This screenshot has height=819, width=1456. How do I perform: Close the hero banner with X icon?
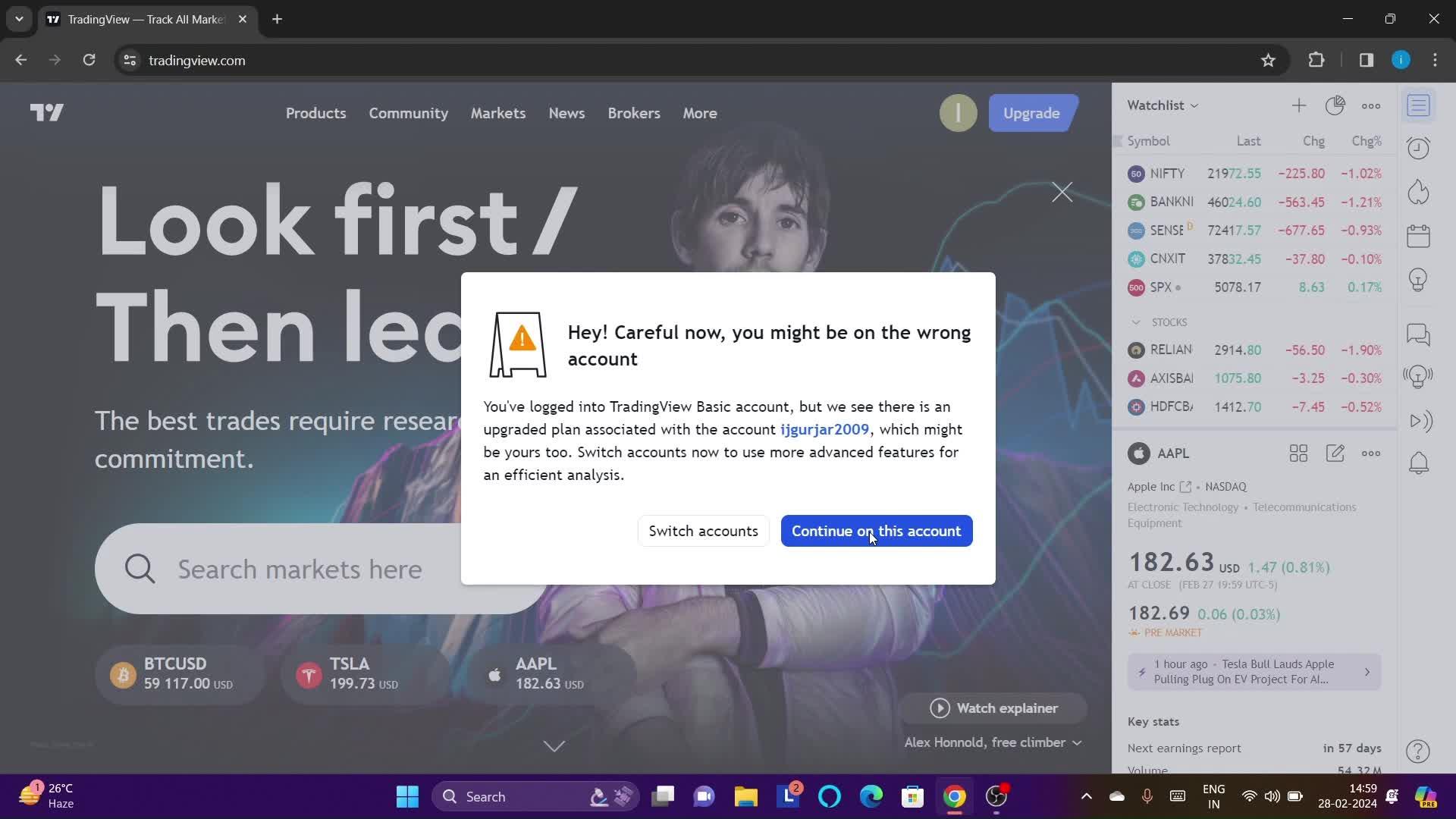pos(1062,192)
